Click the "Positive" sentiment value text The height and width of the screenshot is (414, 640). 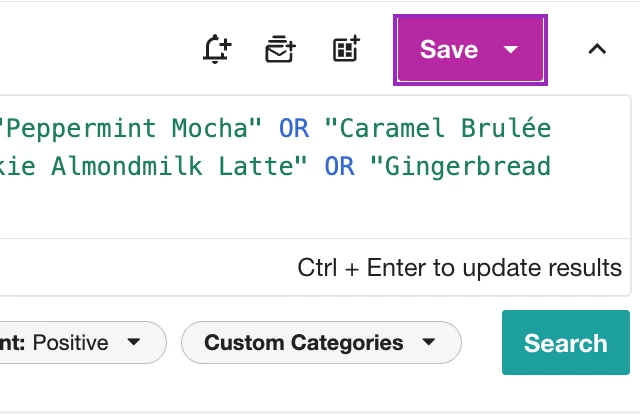(x=71, y=343)
